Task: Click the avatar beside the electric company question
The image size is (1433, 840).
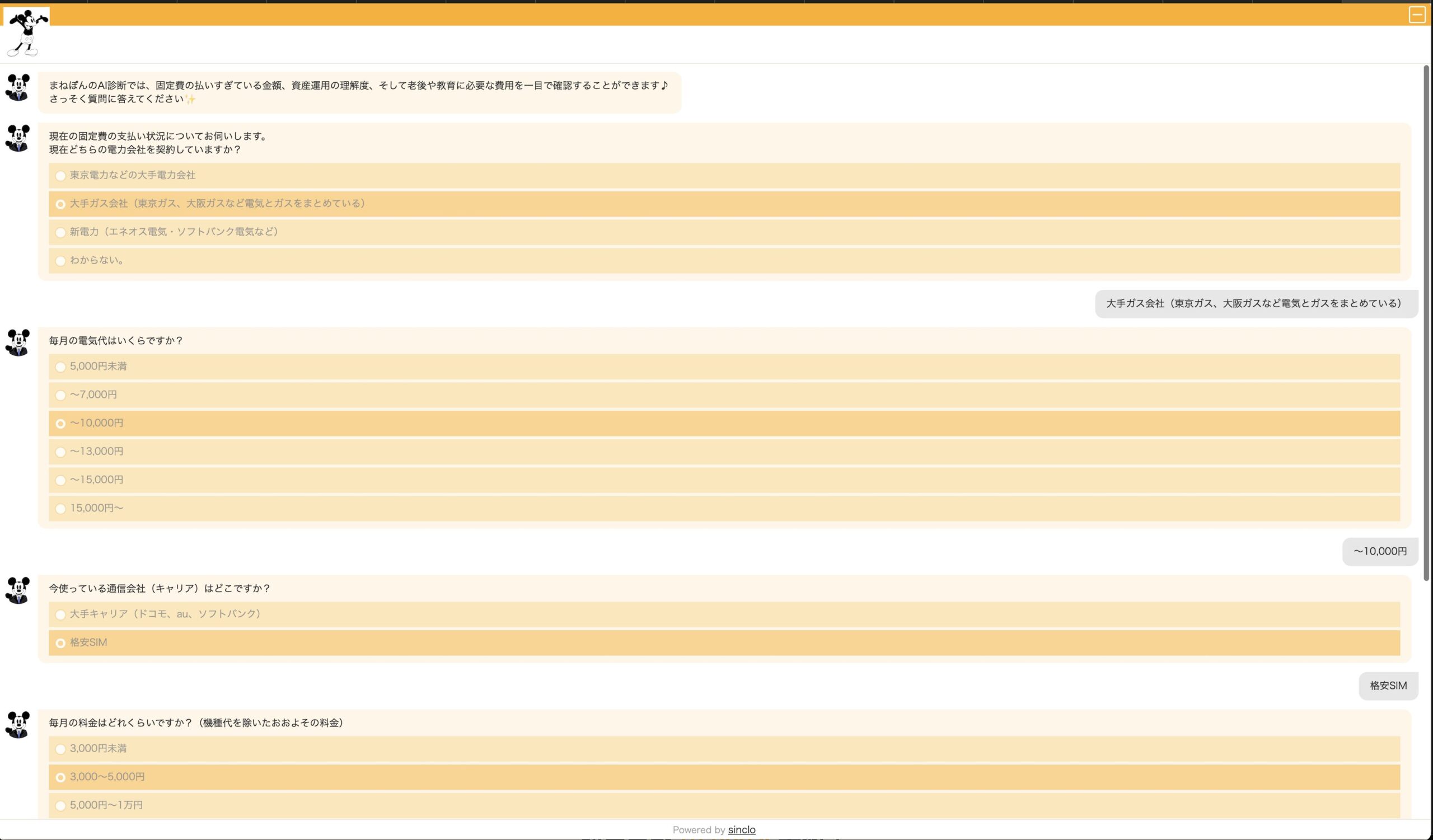Action: coord(17,138)
